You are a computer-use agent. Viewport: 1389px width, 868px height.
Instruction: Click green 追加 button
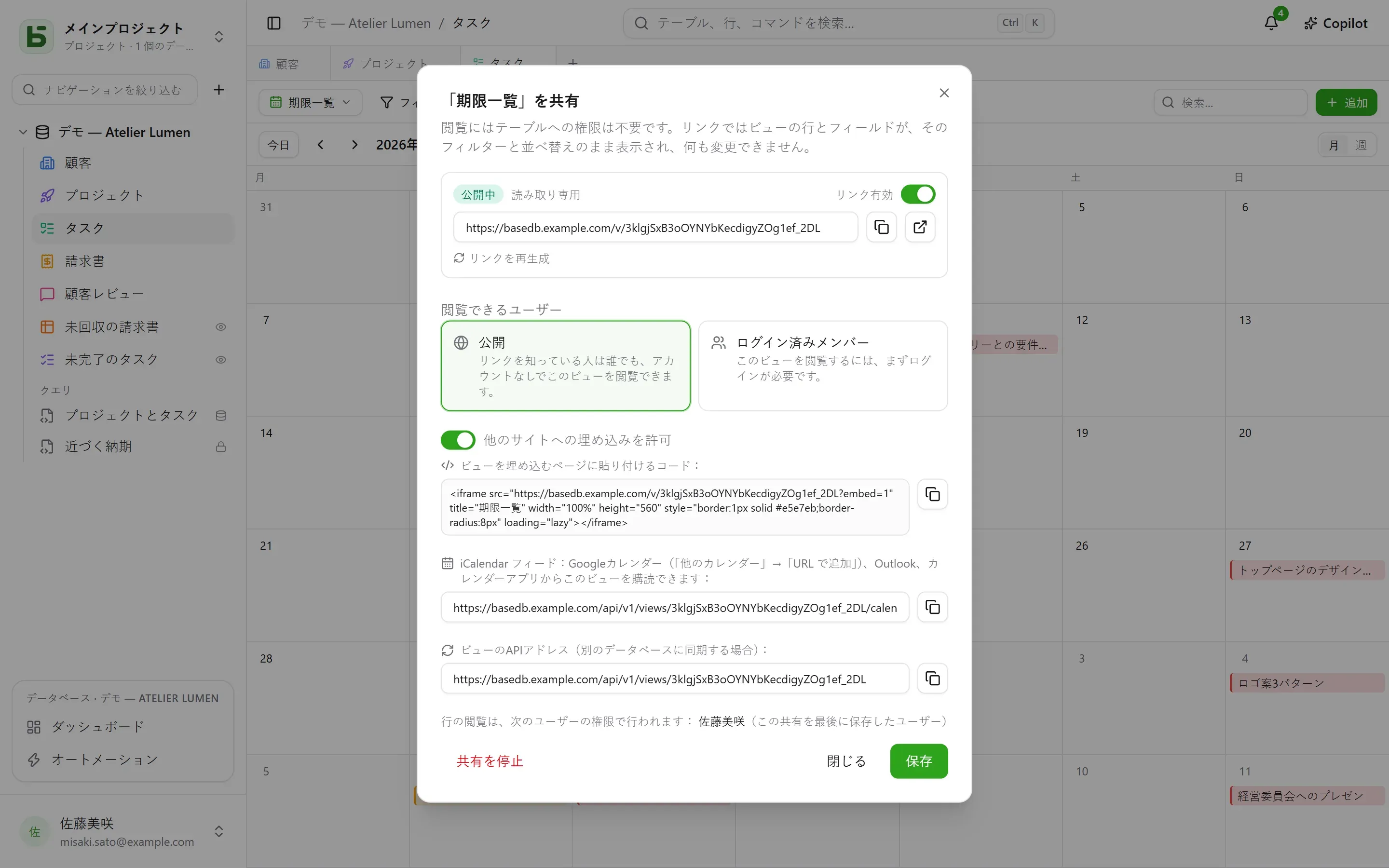click(x=1346, y=102)
